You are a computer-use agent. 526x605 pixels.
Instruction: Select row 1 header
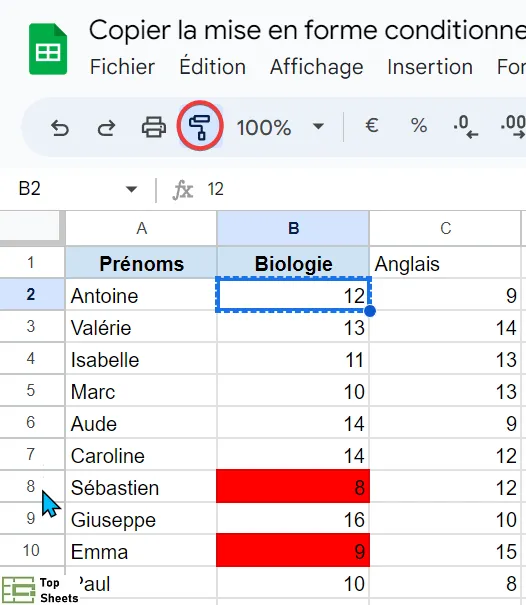pyautogui.click(x=31, y=263)
